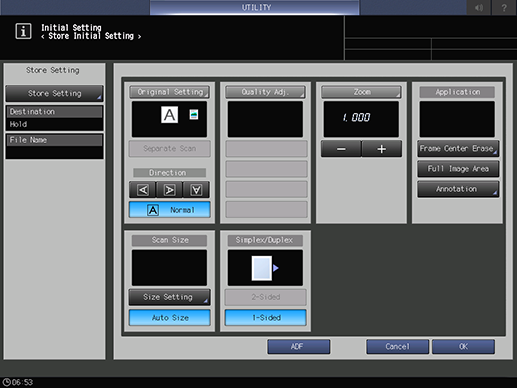Toggle the Normal direction button
517x388 pixels.
170,210
